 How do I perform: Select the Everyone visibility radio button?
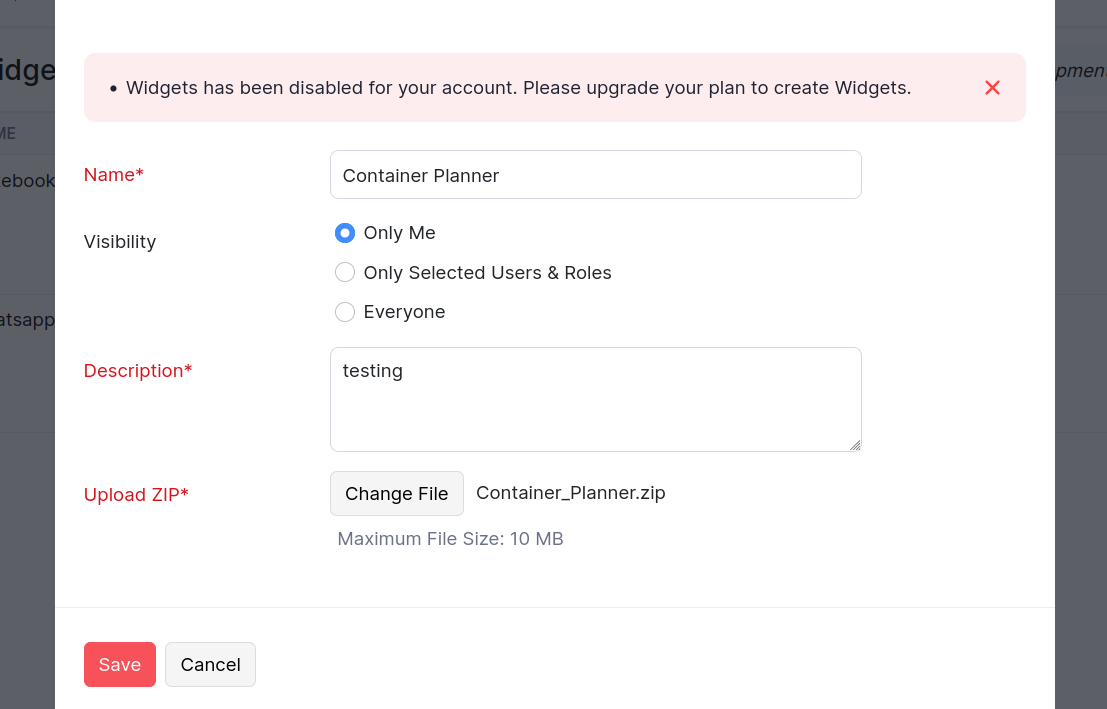click(345, 312)
